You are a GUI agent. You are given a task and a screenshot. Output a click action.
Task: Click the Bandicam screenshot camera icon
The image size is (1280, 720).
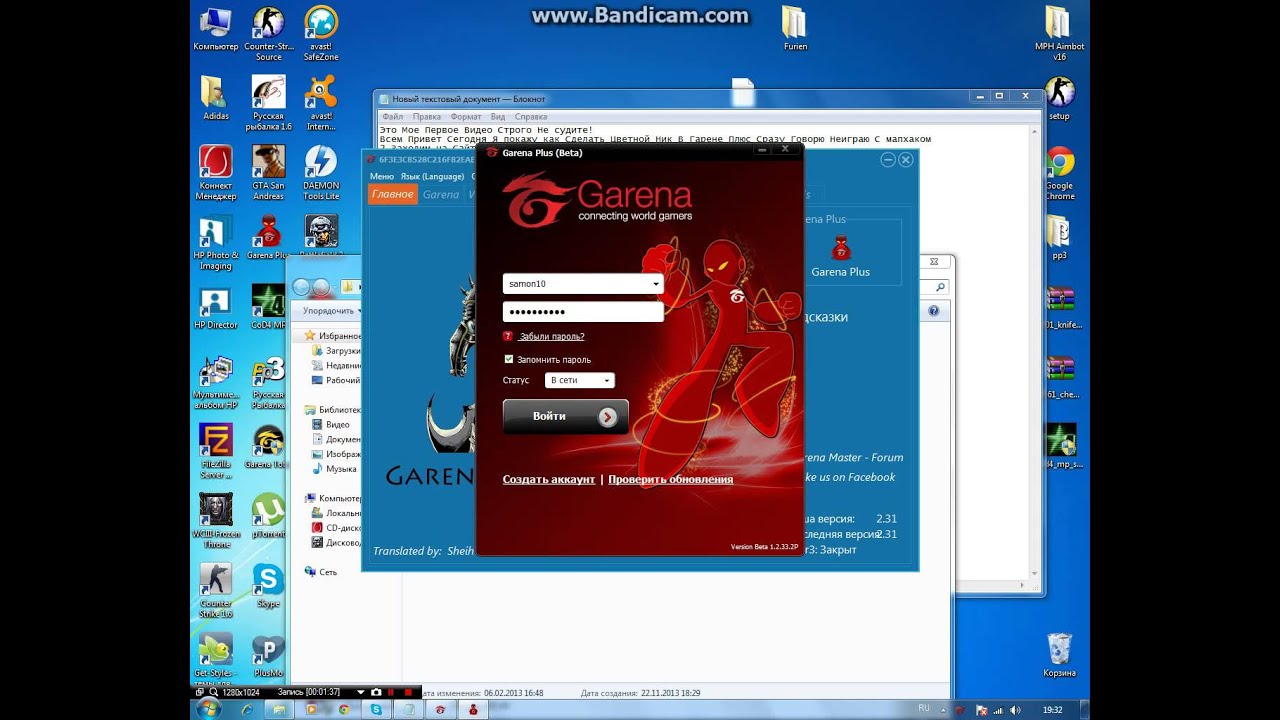pos(376,692)
